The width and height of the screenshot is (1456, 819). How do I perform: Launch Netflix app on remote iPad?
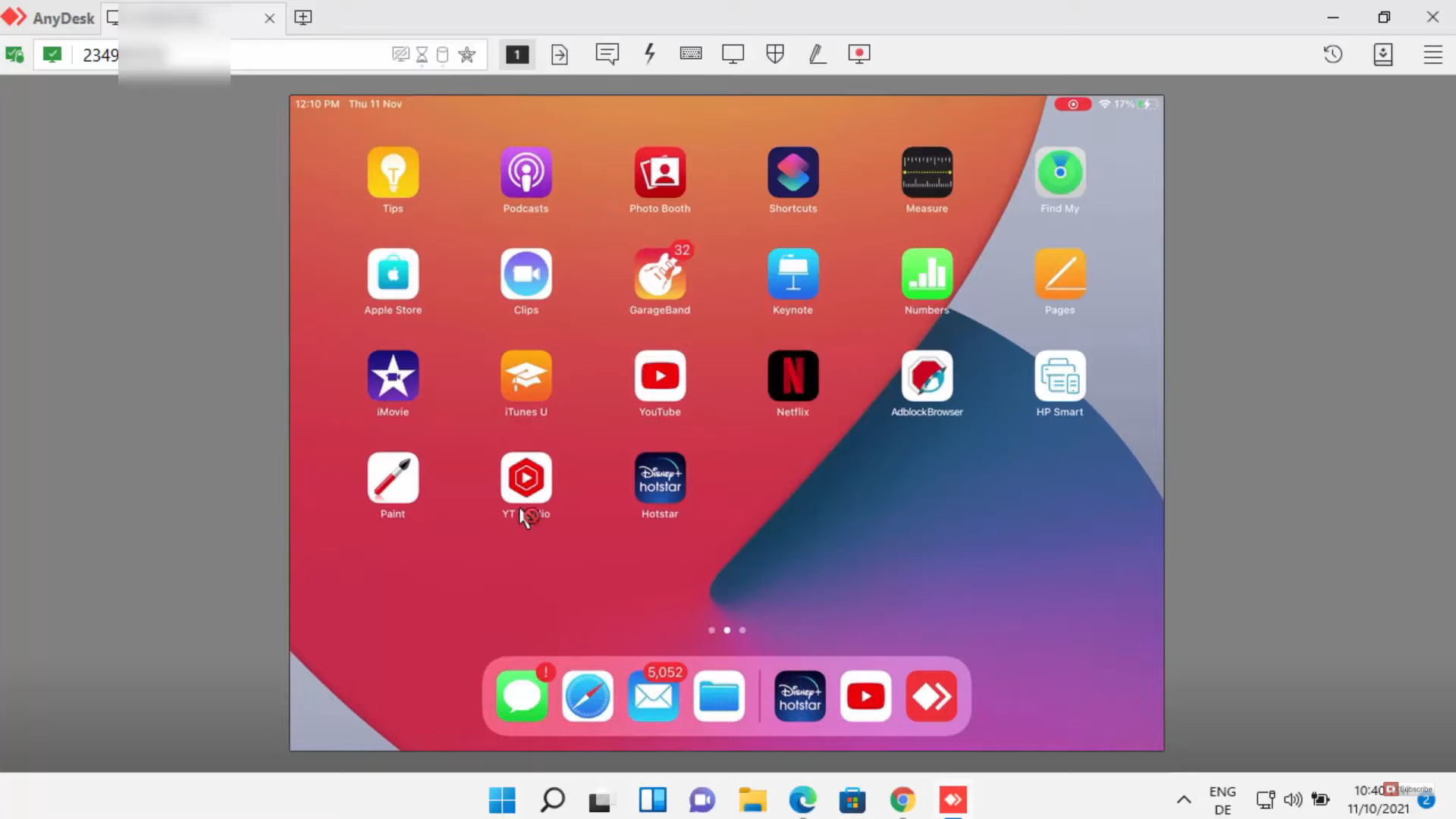point(792,376)
